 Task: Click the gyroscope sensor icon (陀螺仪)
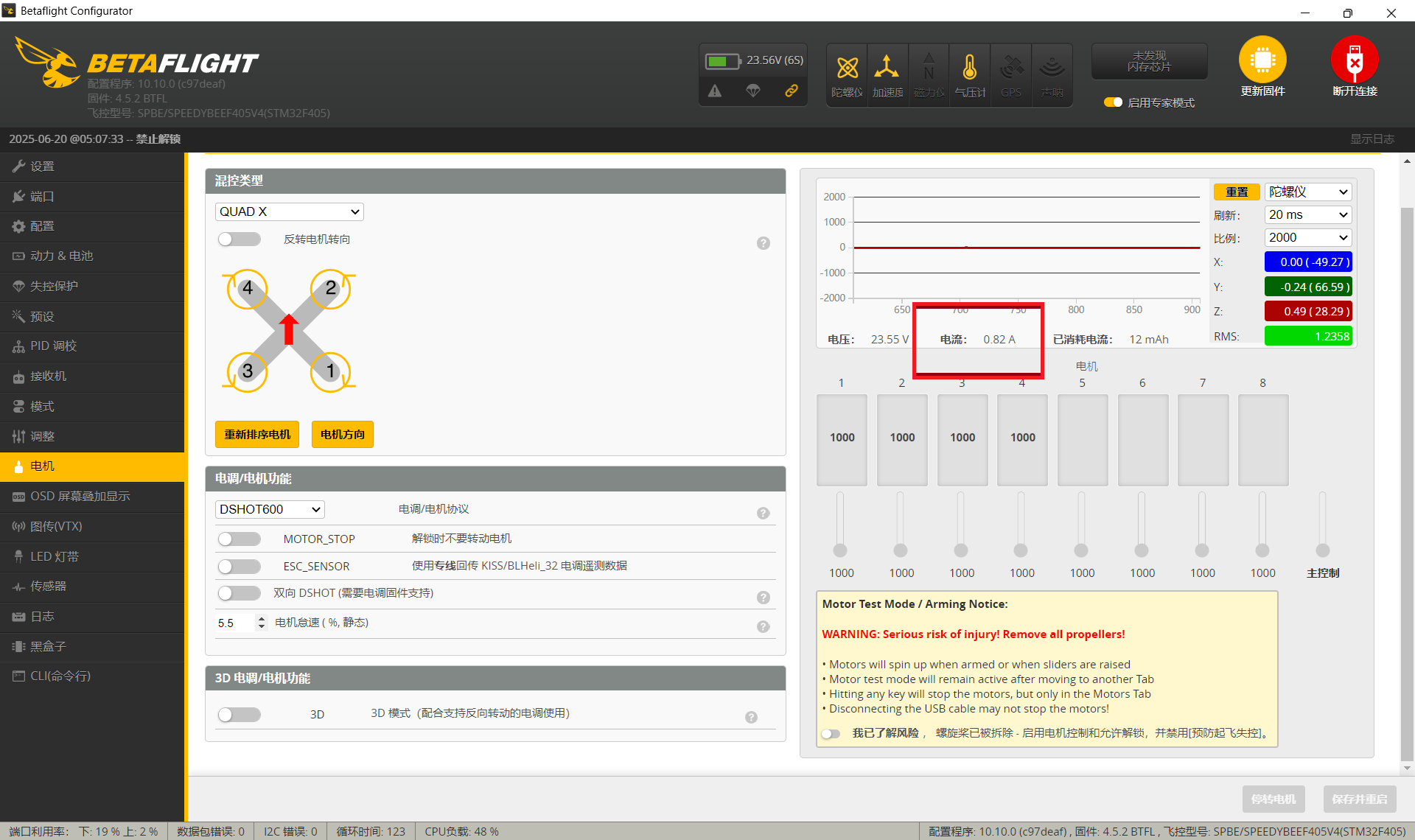(847, 74)
